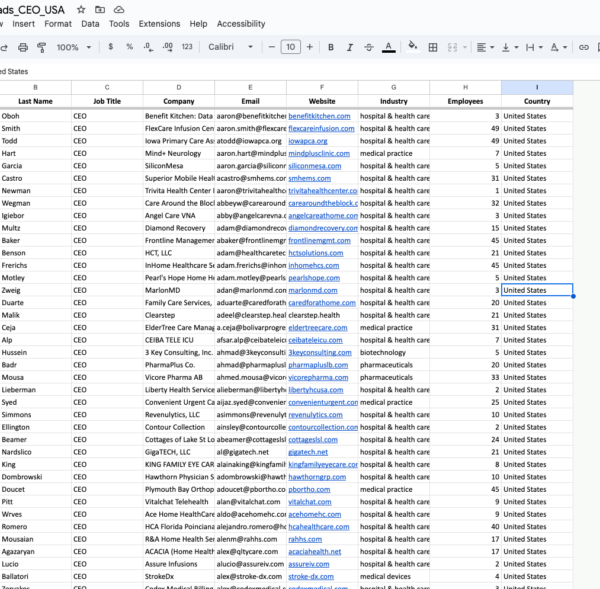
Task: Select column I header
Action: (537, 88)
